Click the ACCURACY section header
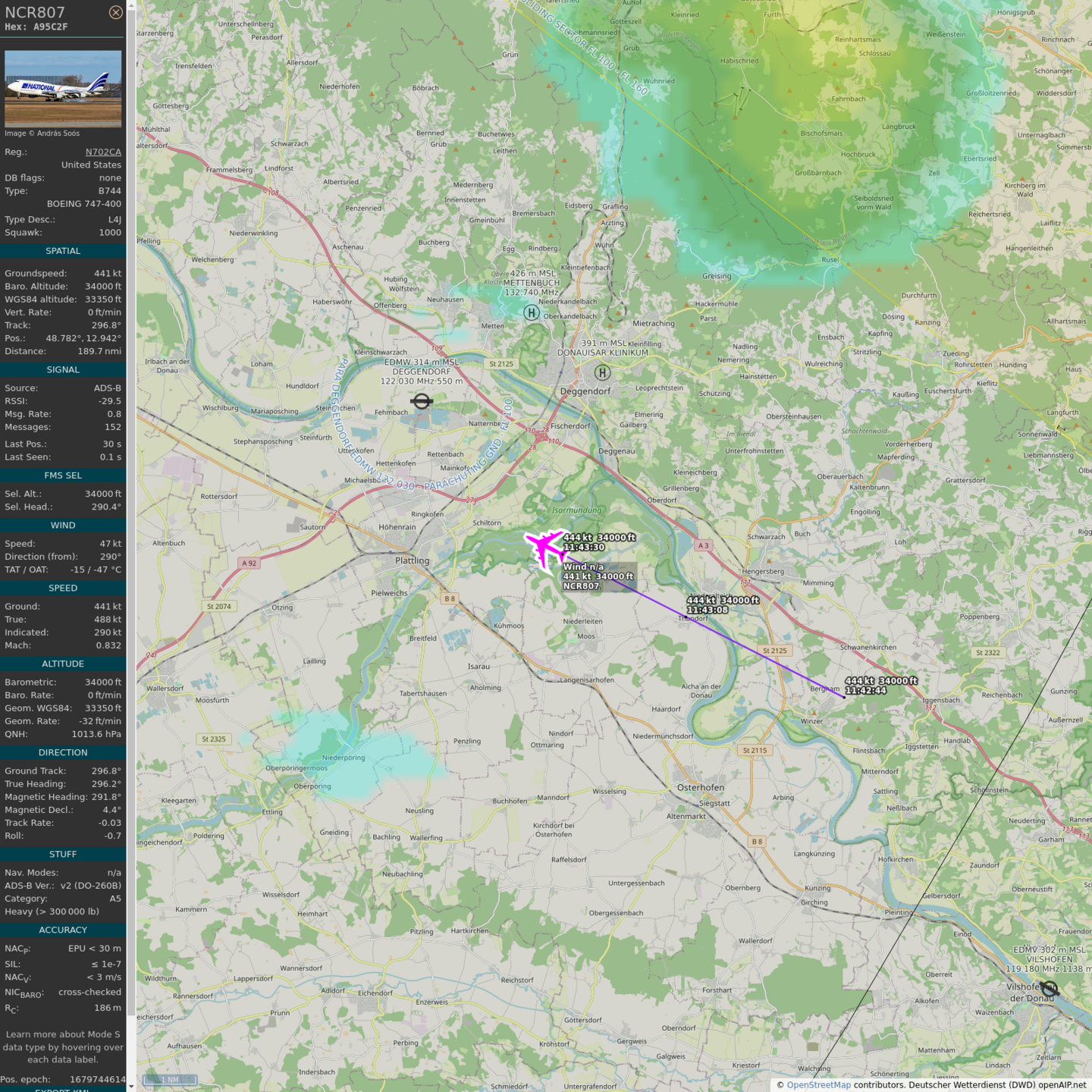Image resolution: width=1092 pixels, height=1092 pixels. 63,930
